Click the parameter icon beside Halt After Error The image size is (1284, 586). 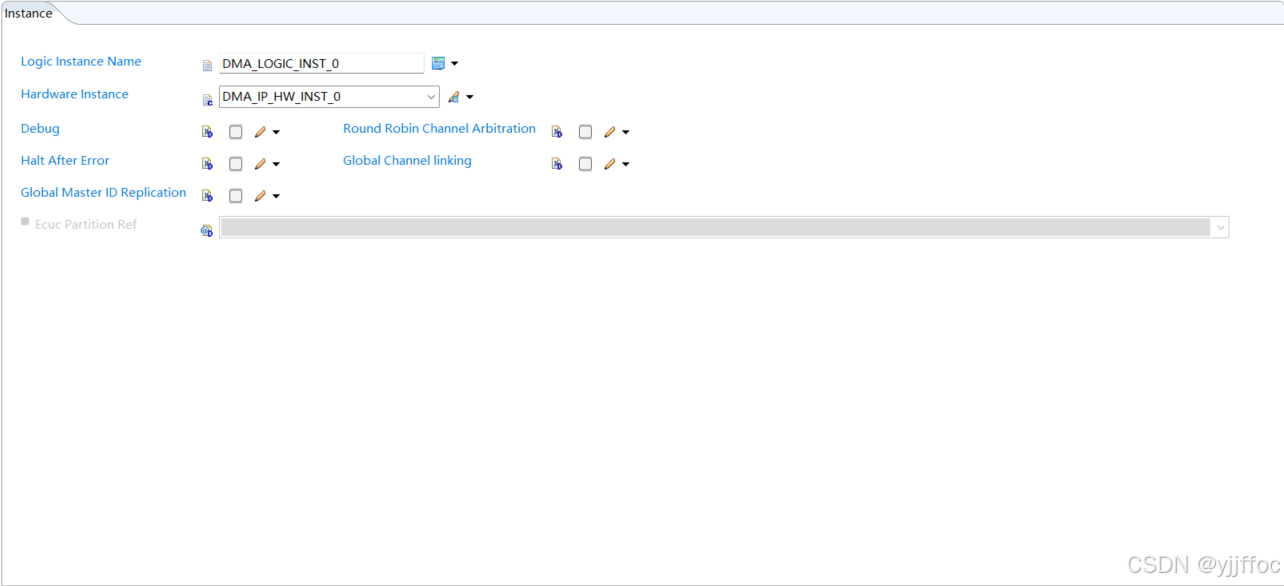point(208,163)
